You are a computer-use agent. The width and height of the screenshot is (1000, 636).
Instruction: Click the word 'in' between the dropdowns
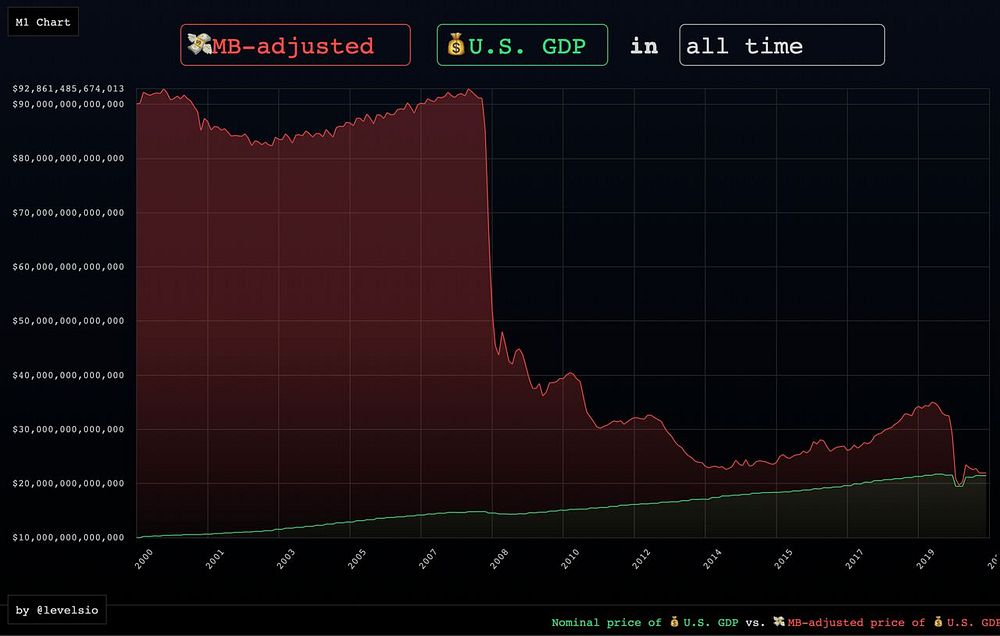[644, 46]
